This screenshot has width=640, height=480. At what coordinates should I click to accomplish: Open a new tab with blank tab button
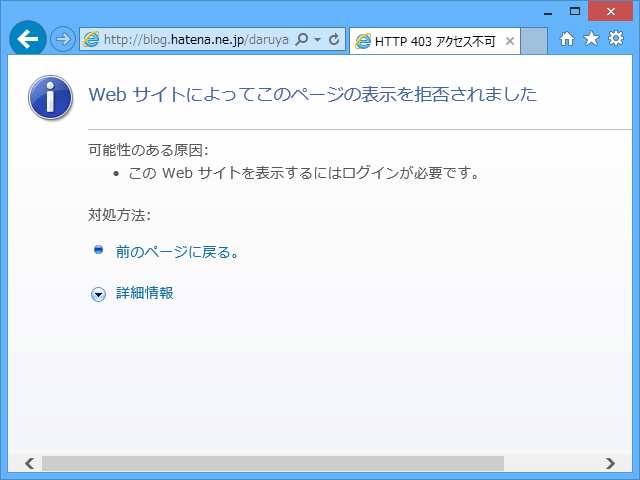(x=533, y=41)
